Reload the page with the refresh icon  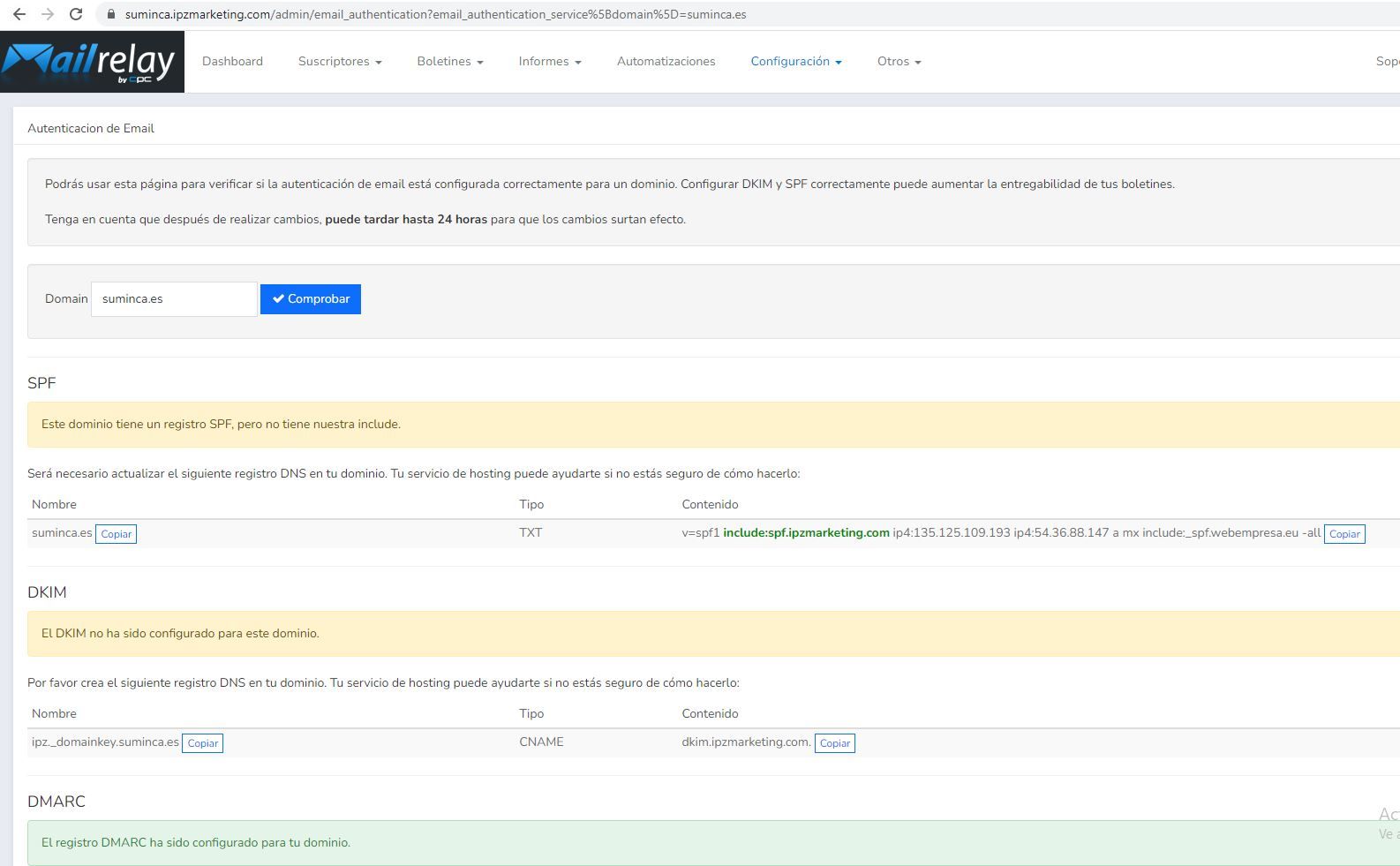coord(76,14)
